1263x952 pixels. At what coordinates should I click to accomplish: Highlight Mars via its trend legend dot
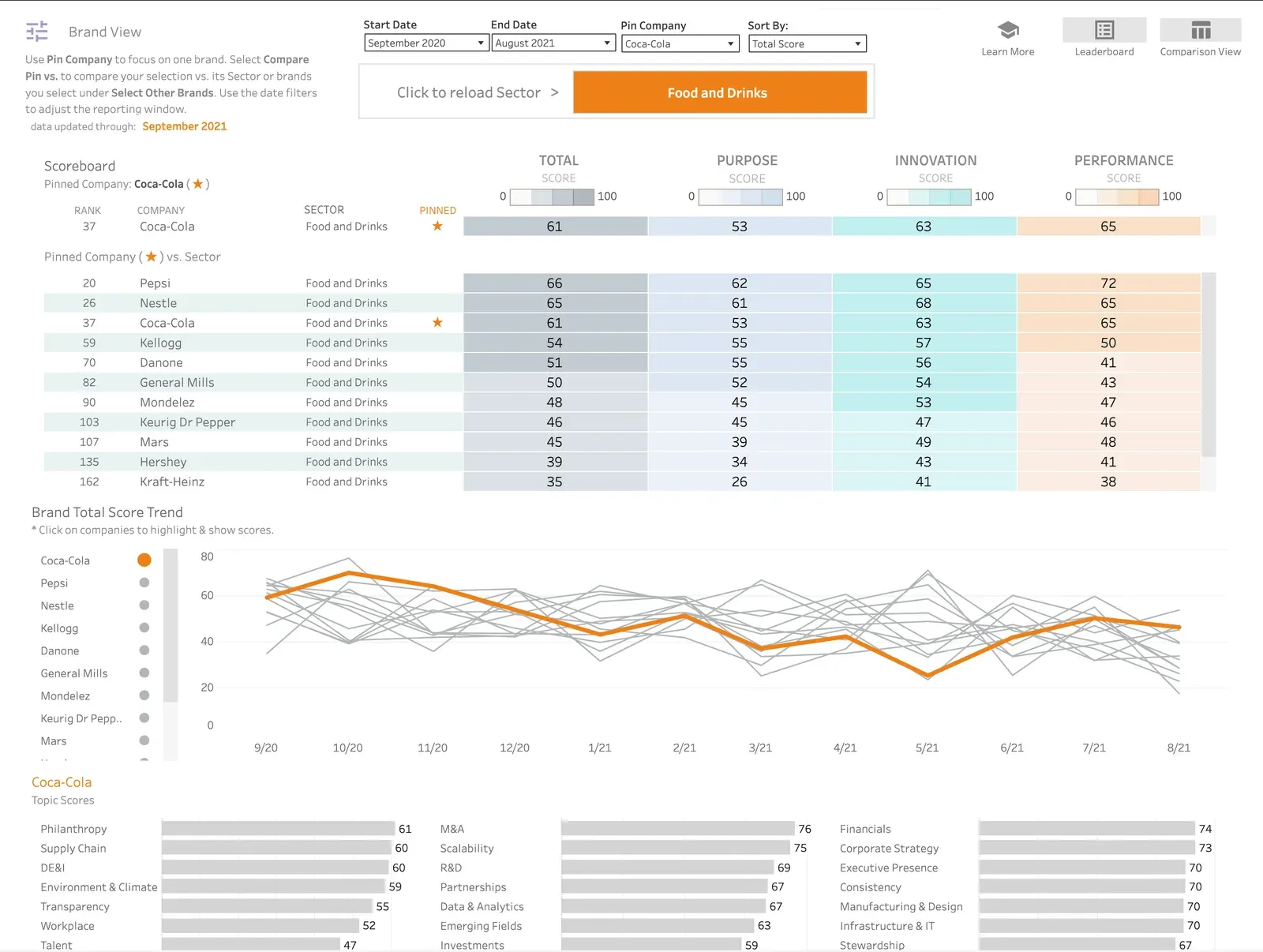(144, 740)
